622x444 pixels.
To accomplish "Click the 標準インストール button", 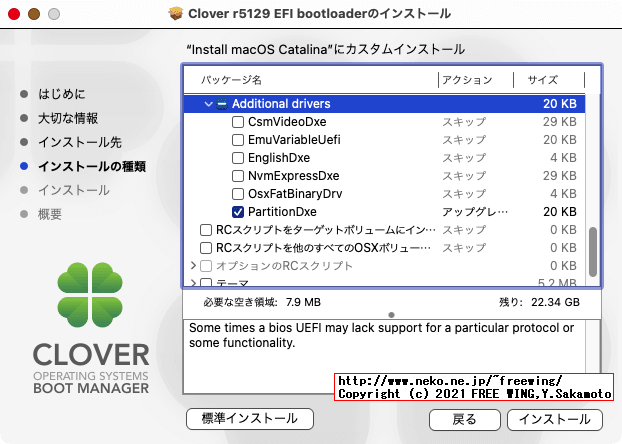I will click(x=250, y=419).
